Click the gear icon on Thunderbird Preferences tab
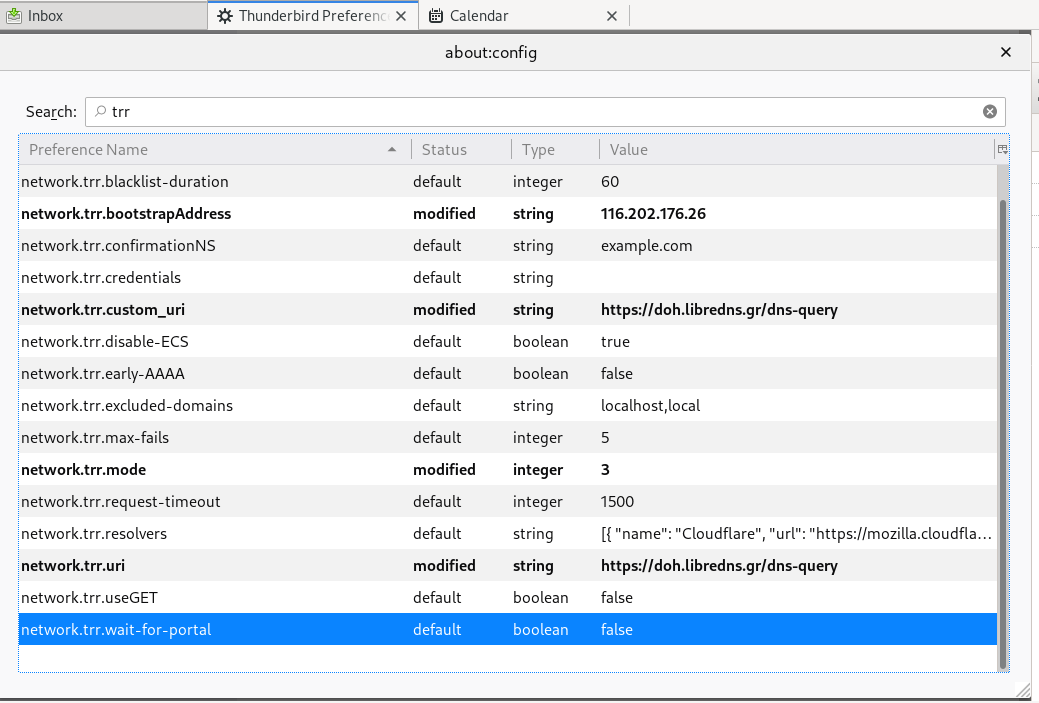Image resolution: width=1039 pixels, height=703 pixels. point(226,15)
